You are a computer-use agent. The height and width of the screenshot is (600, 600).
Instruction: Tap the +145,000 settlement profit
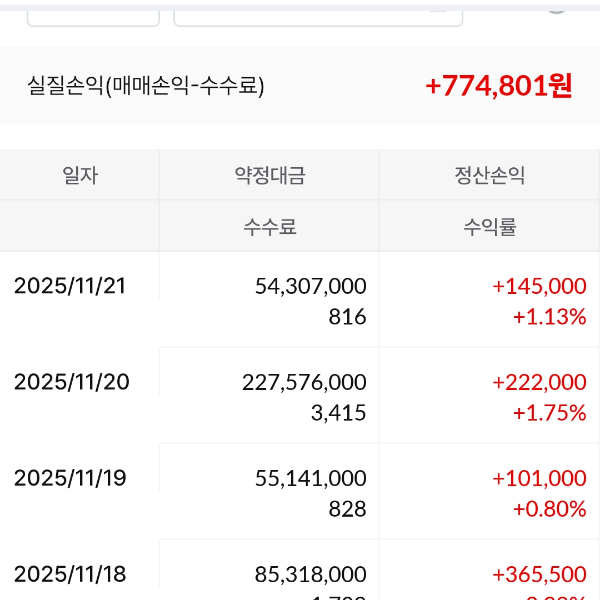(539, 286)
